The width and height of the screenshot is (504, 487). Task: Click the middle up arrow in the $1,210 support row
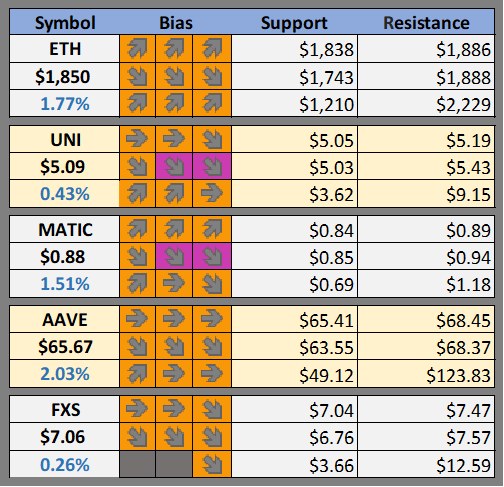(x=174, y=103)
